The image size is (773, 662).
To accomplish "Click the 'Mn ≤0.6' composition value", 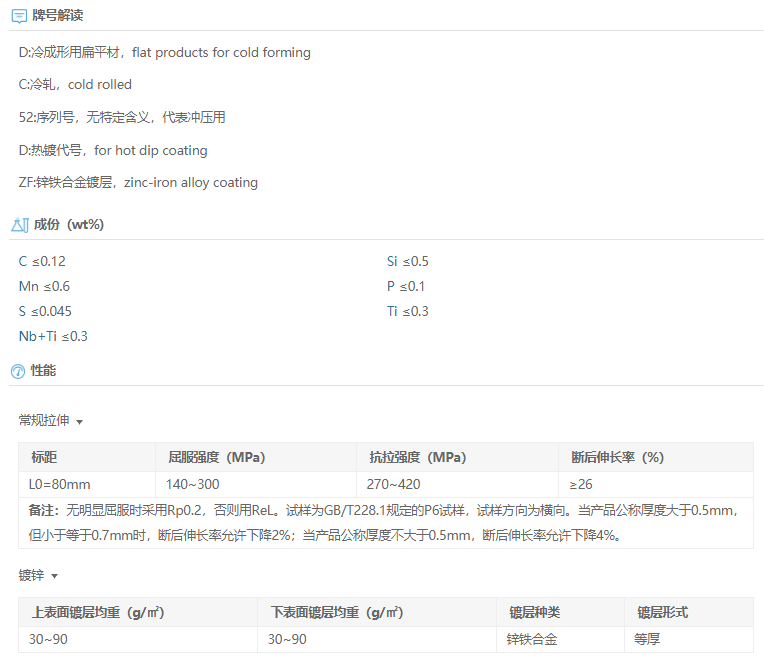I will click(x=44, y=286).
